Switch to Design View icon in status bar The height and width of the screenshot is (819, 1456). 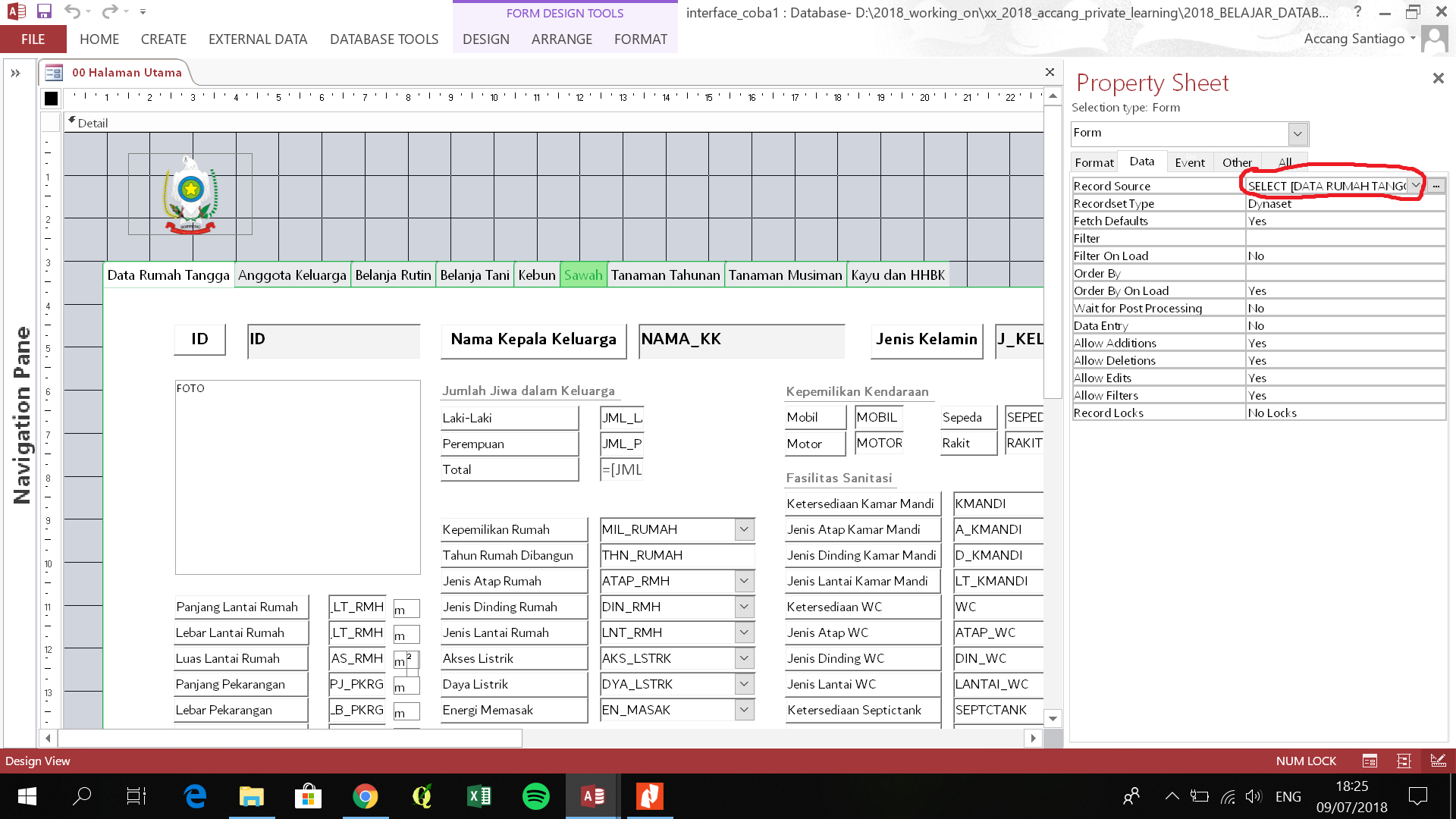pos(1438,761)
